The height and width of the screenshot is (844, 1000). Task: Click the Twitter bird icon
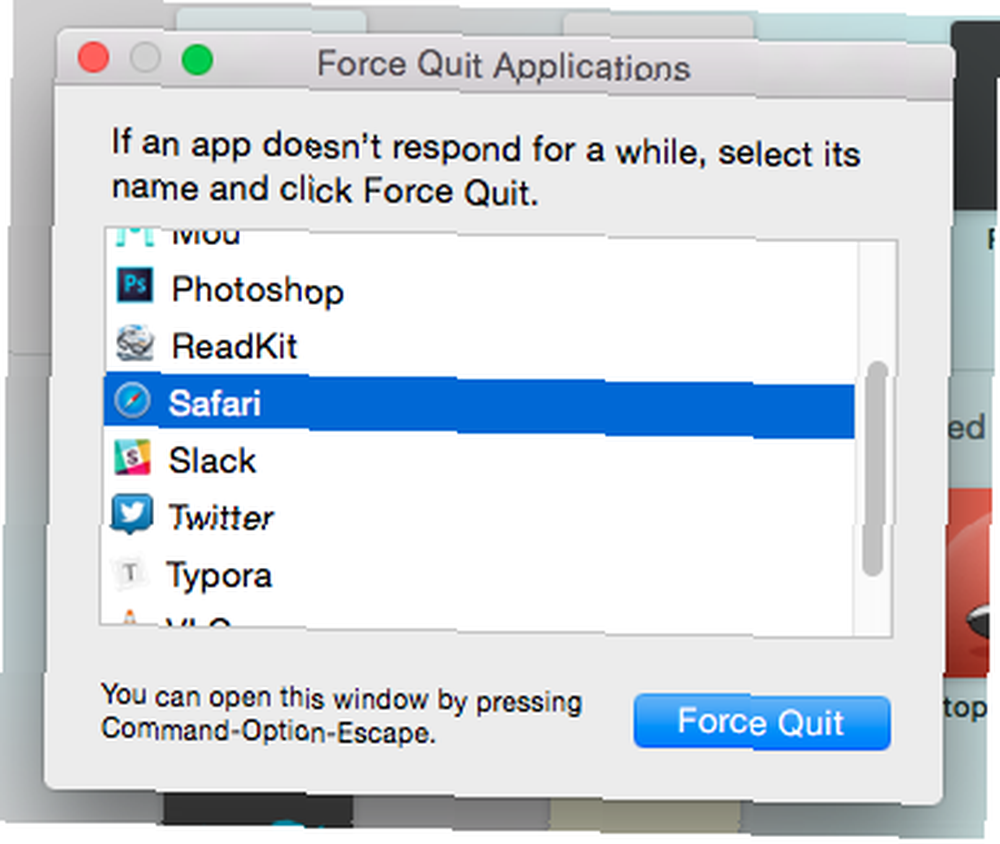(x=131, y=514)
